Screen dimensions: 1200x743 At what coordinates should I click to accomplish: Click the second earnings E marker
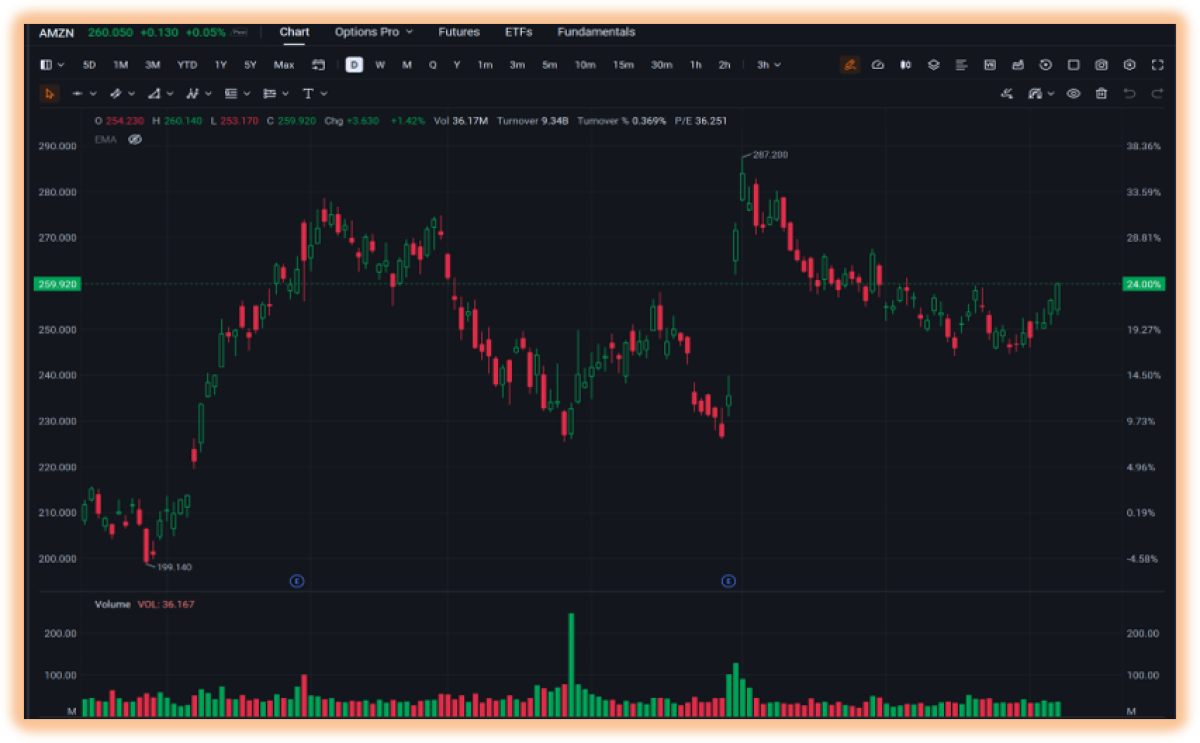point(729,581)
